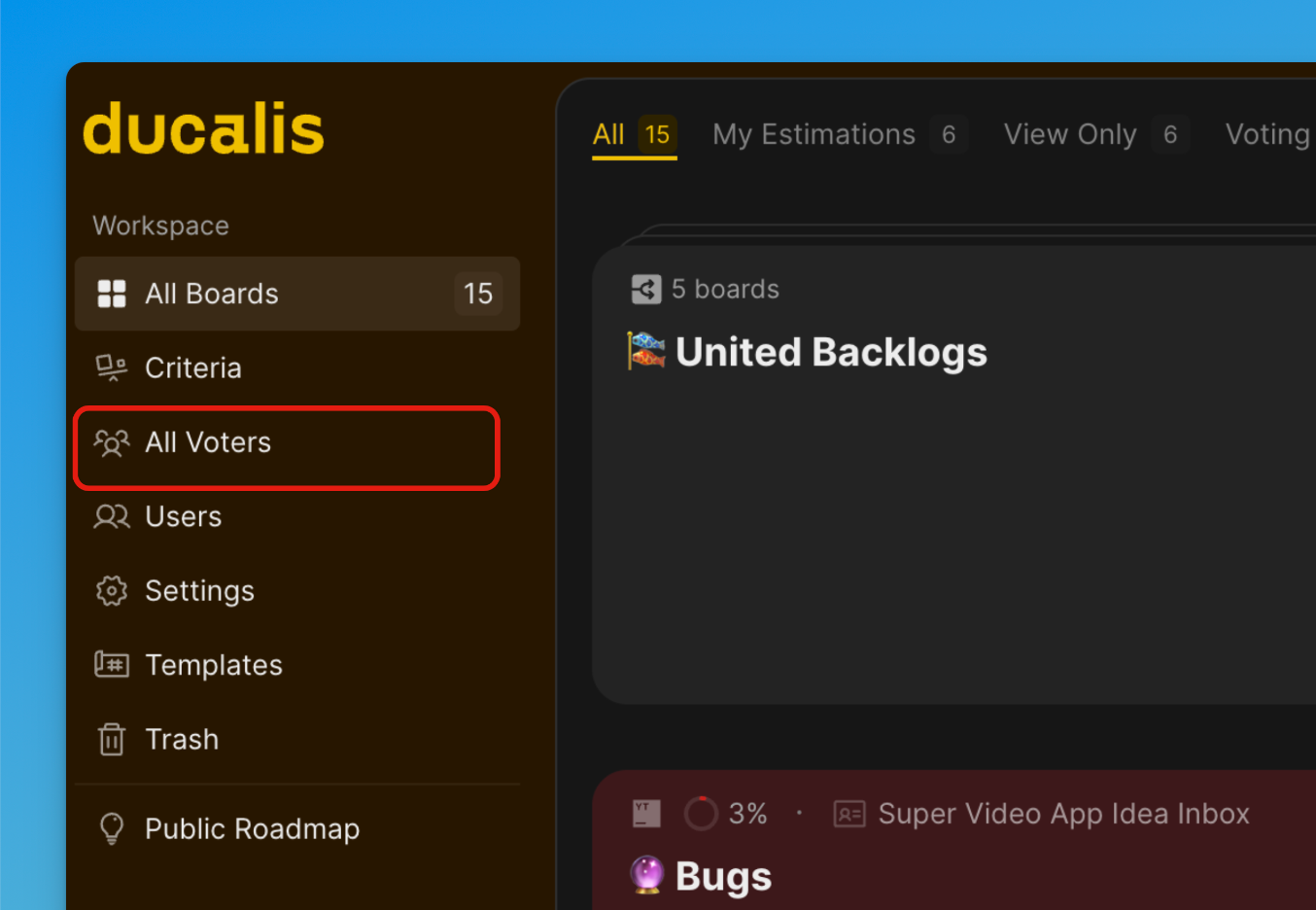Switch to the My Estimations tab
The width and height of the screenshot is (1316, 910).
(x=814, y=134)
